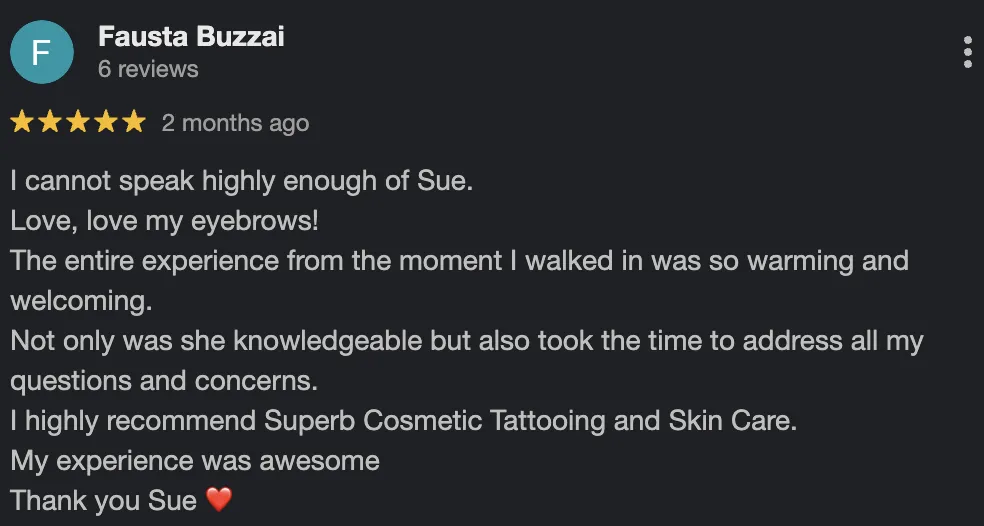Open reviewer profile via the name Fausta Buzzai
984x526 pixels.
[x=191, y=37]
